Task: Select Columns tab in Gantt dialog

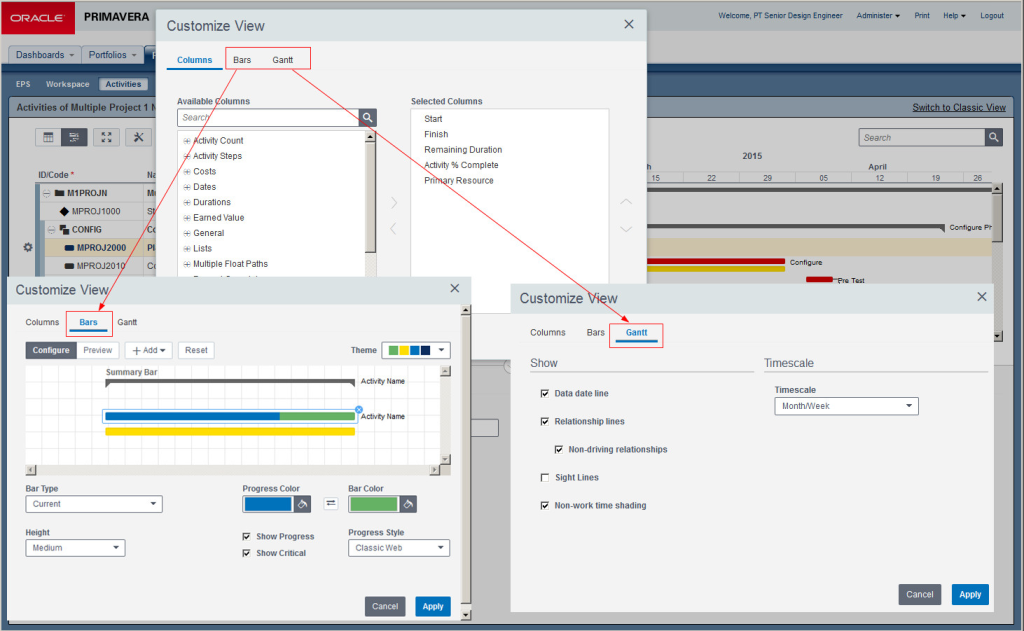Action: click(548, 332)
